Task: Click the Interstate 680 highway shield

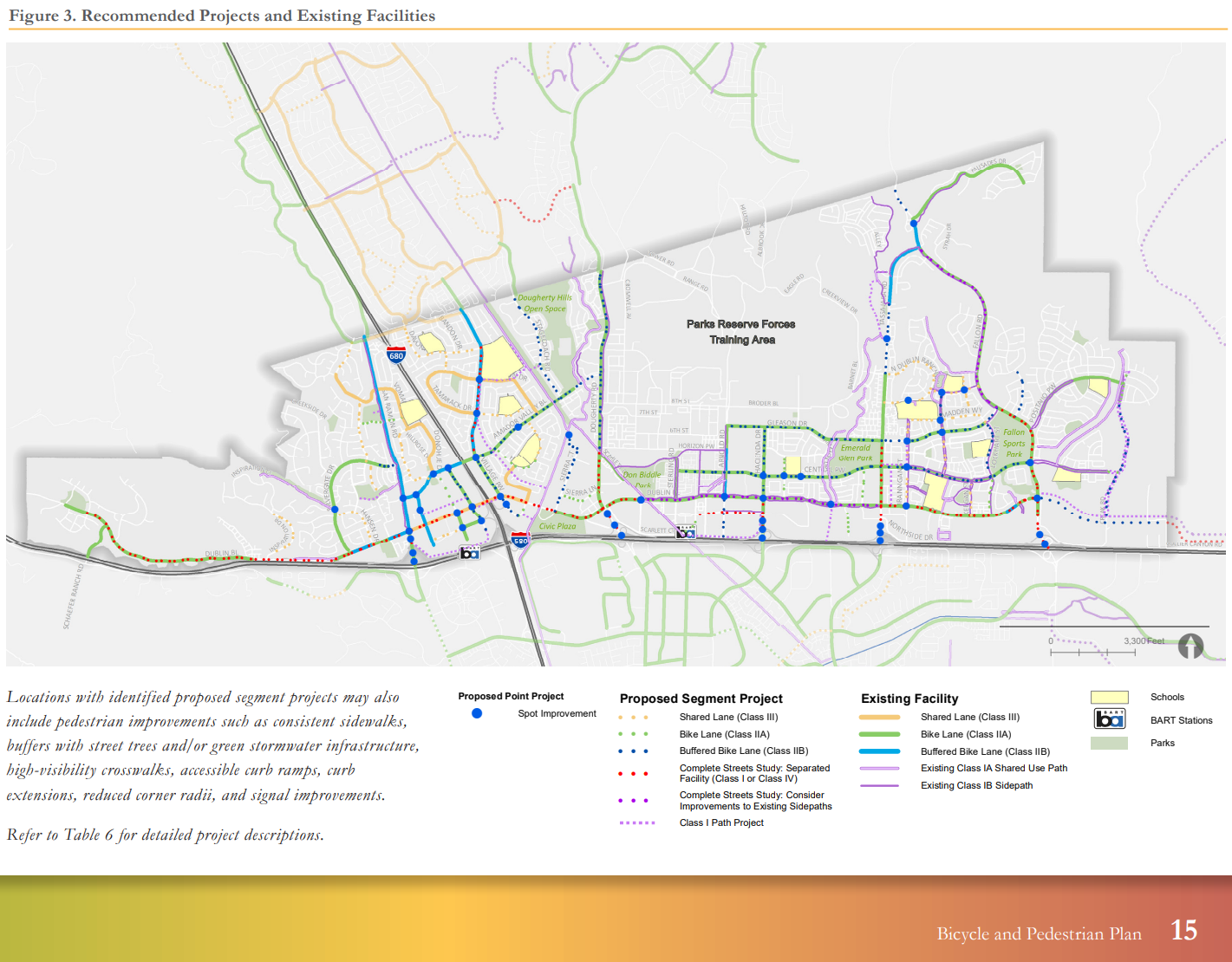Action: [x=396, y=354]
